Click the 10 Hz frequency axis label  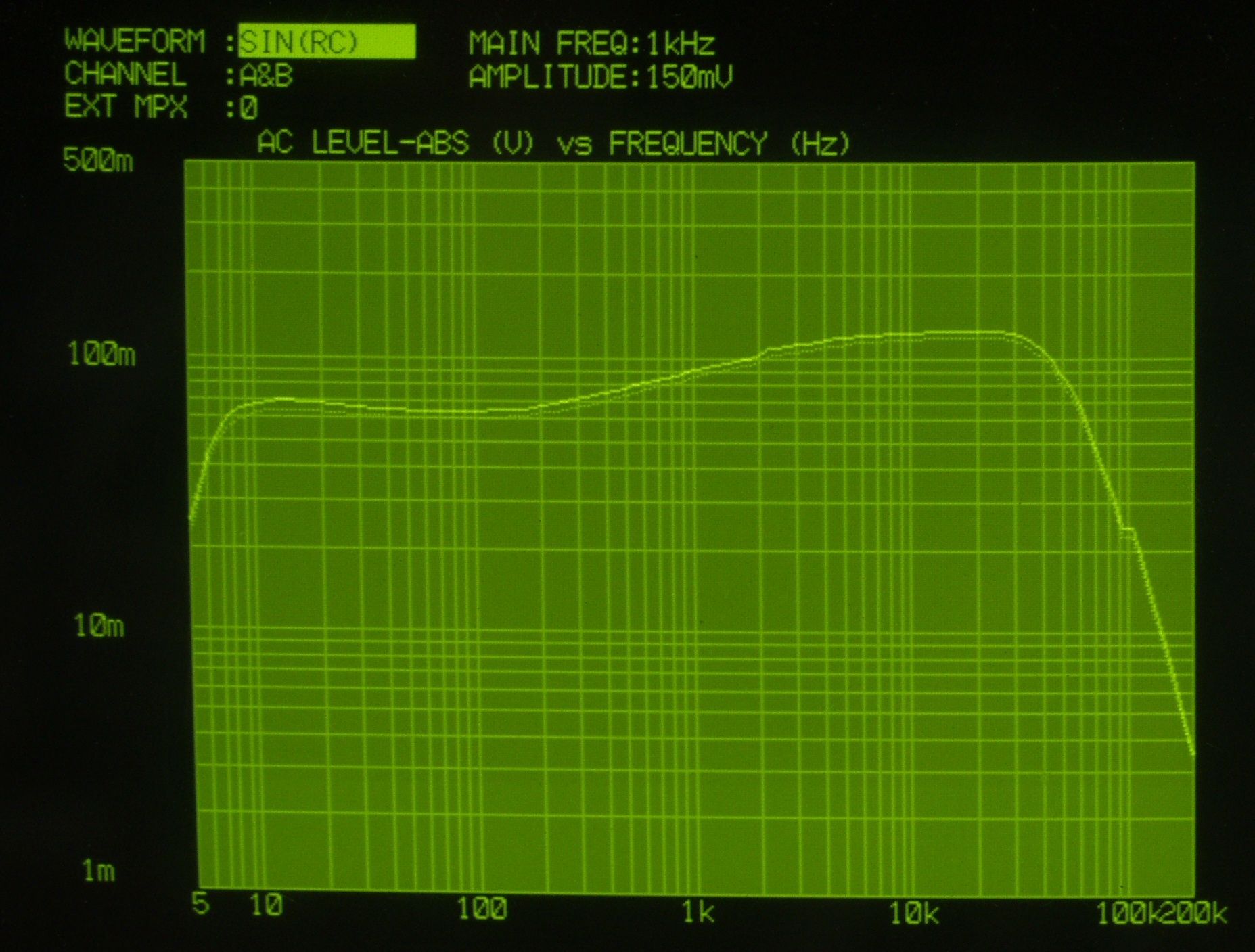pos(266,905)
